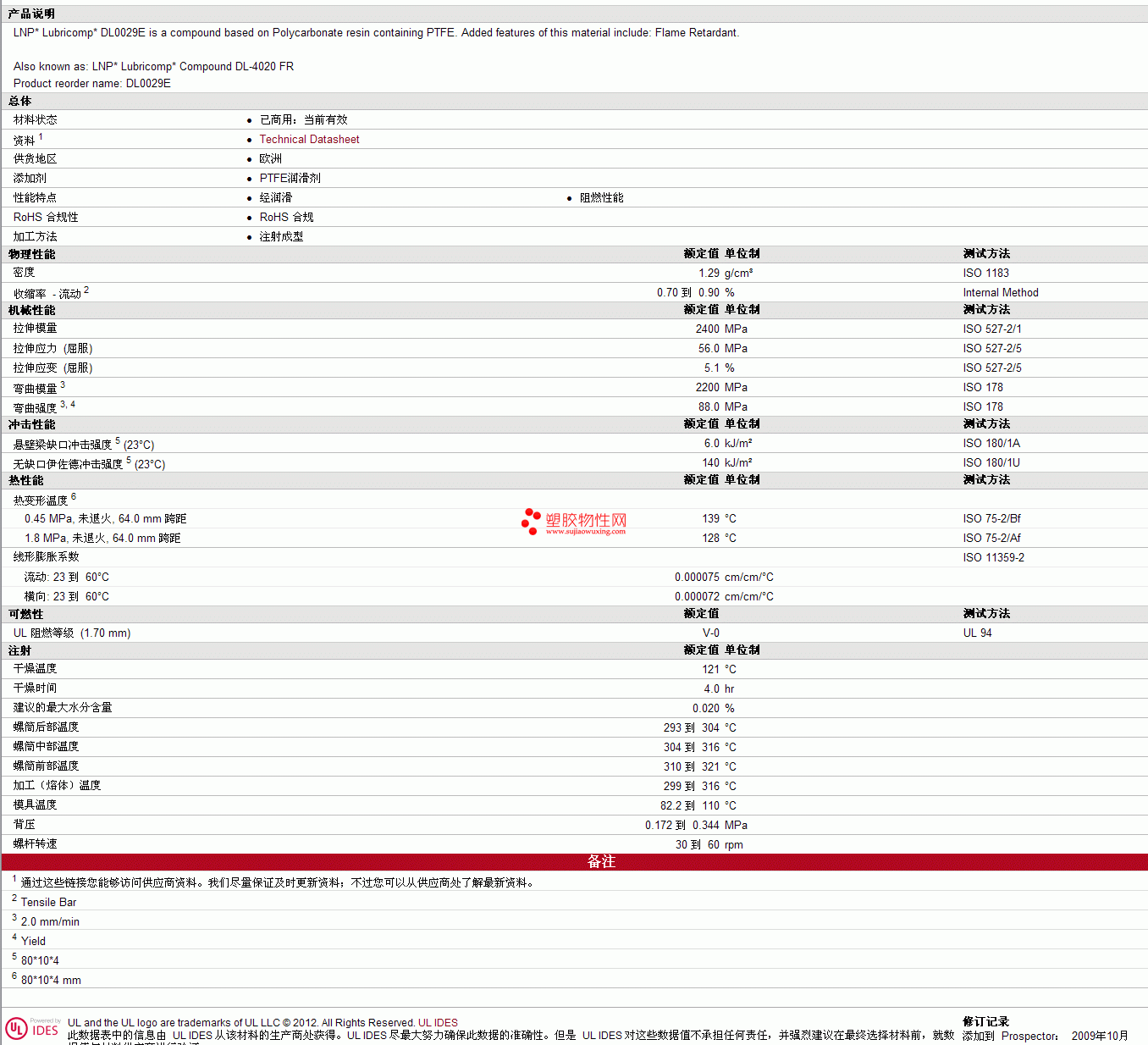Click the V-0 flame rating value
1148x1045 pixels.
(710, 633)
